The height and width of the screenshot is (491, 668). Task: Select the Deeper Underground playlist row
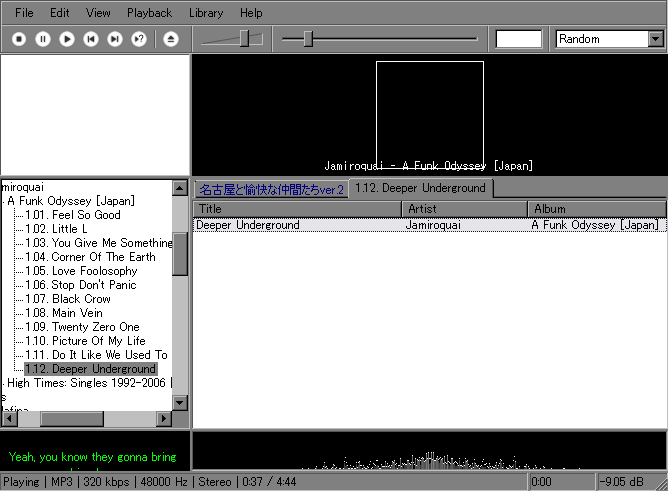click(x=429, y=225)
